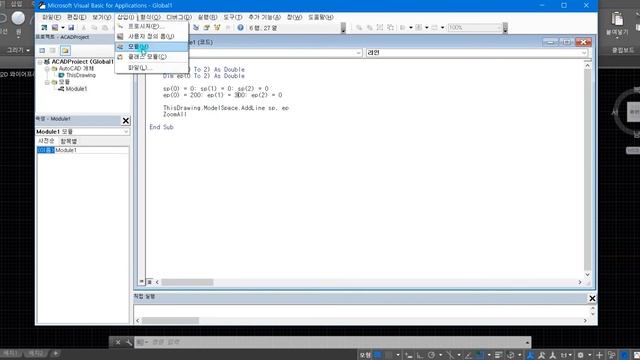This screenshot has height=360, width=640.
Task: Collapse the AutoCAD 개체 folder node
Action: (47, 69)
